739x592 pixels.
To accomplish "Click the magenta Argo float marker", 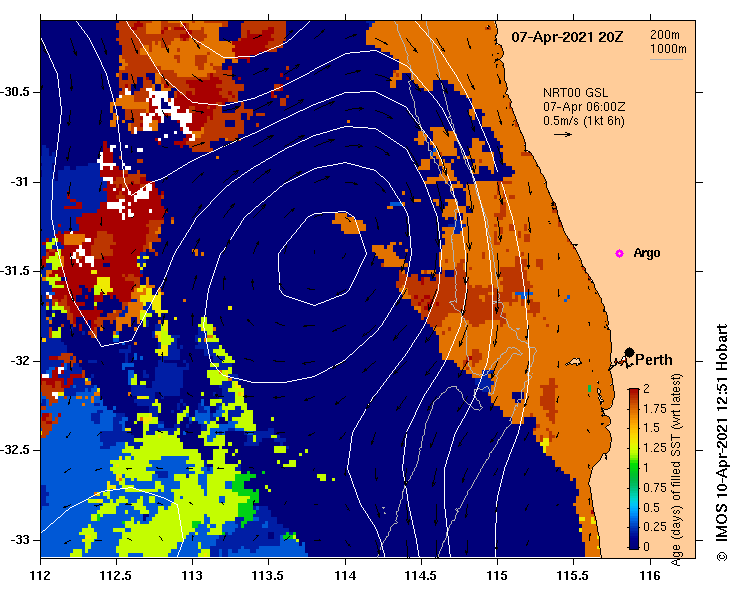I will 619,254.
